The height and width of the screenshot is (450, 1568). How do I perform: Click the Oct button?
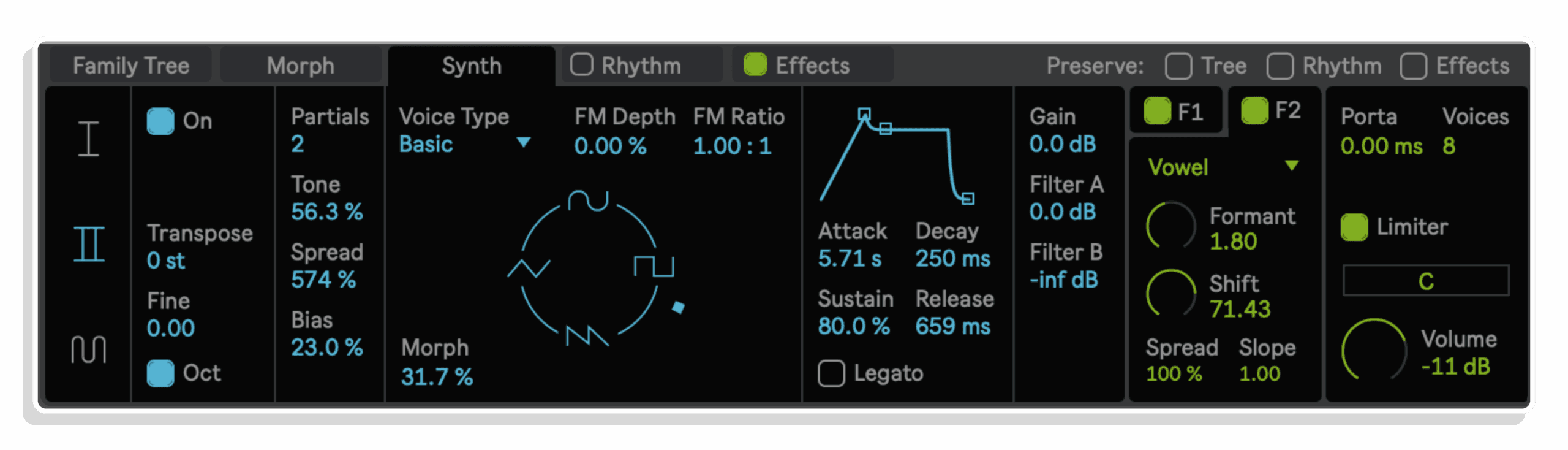tap(160, 373)
